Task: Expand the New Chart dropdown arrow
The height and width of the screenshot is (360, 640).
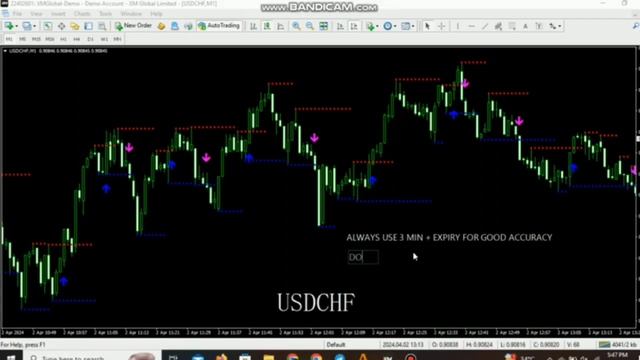Action: coord(16,26)
